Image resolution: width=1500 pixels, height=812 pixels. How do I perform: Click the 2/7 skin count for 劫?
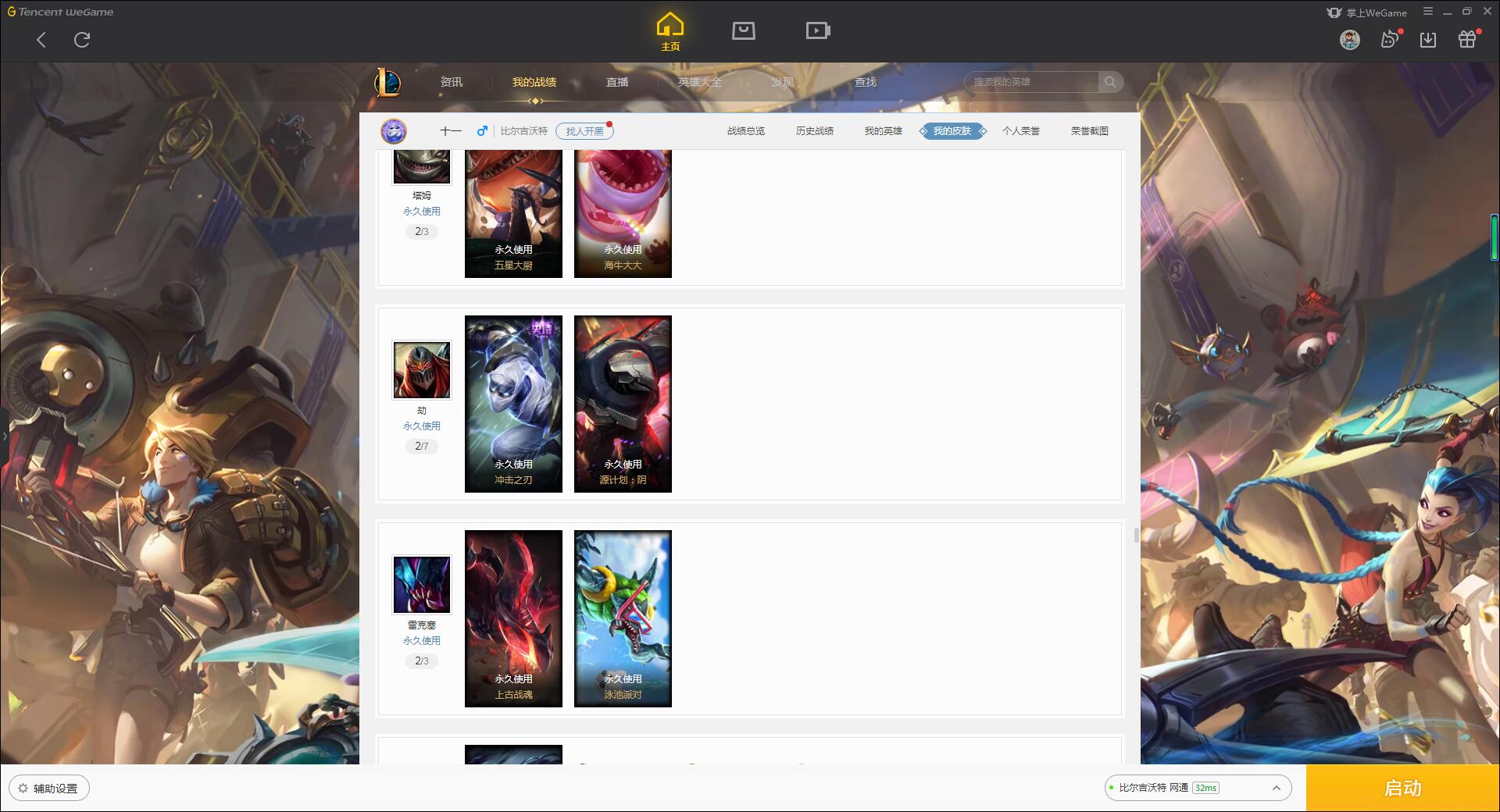pos(422,446)
